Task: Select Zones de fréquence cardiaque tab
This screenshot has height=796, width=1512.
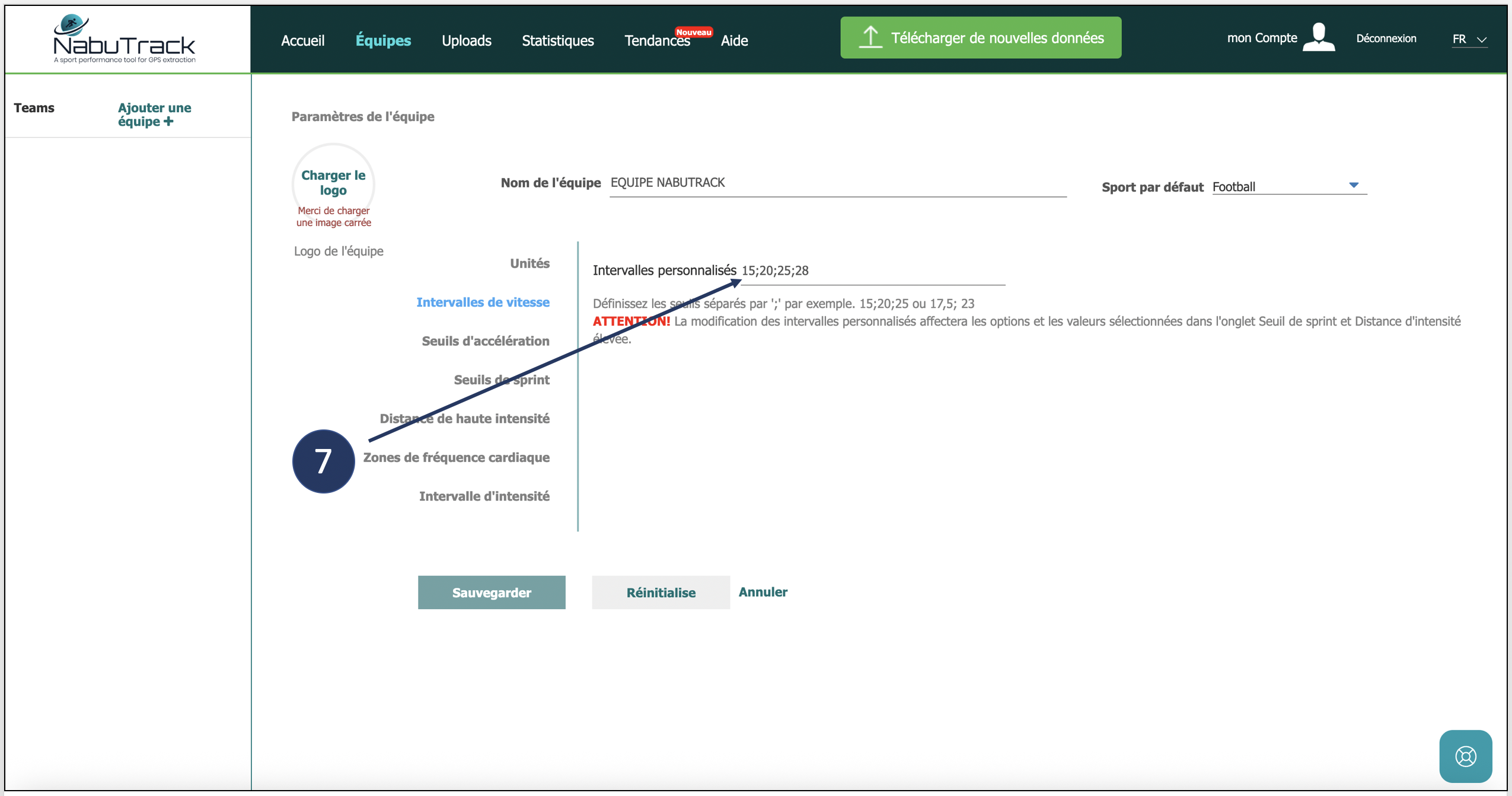Action: [x=456, y=457]
